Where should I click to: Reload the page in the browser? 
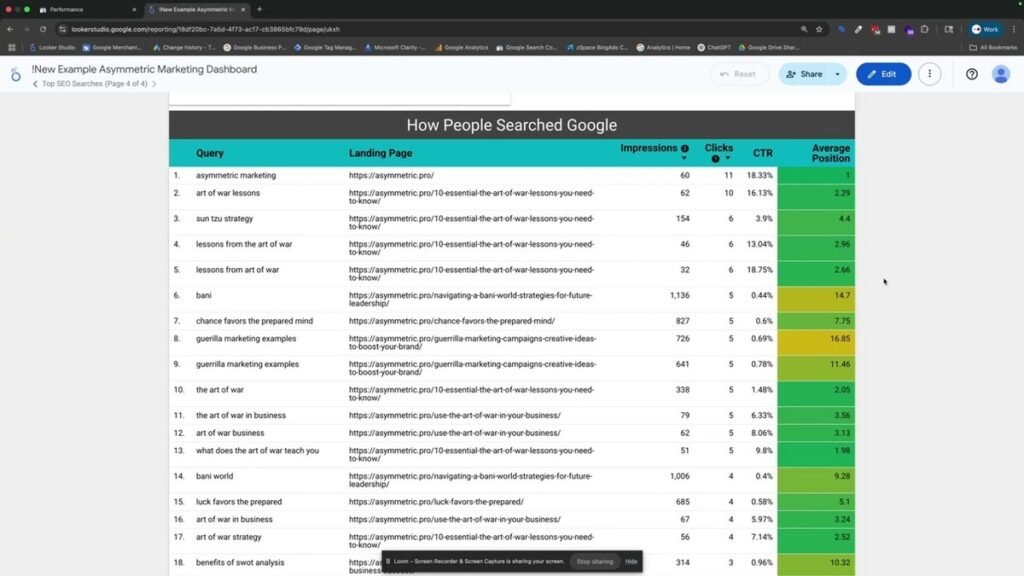point(43,29)
